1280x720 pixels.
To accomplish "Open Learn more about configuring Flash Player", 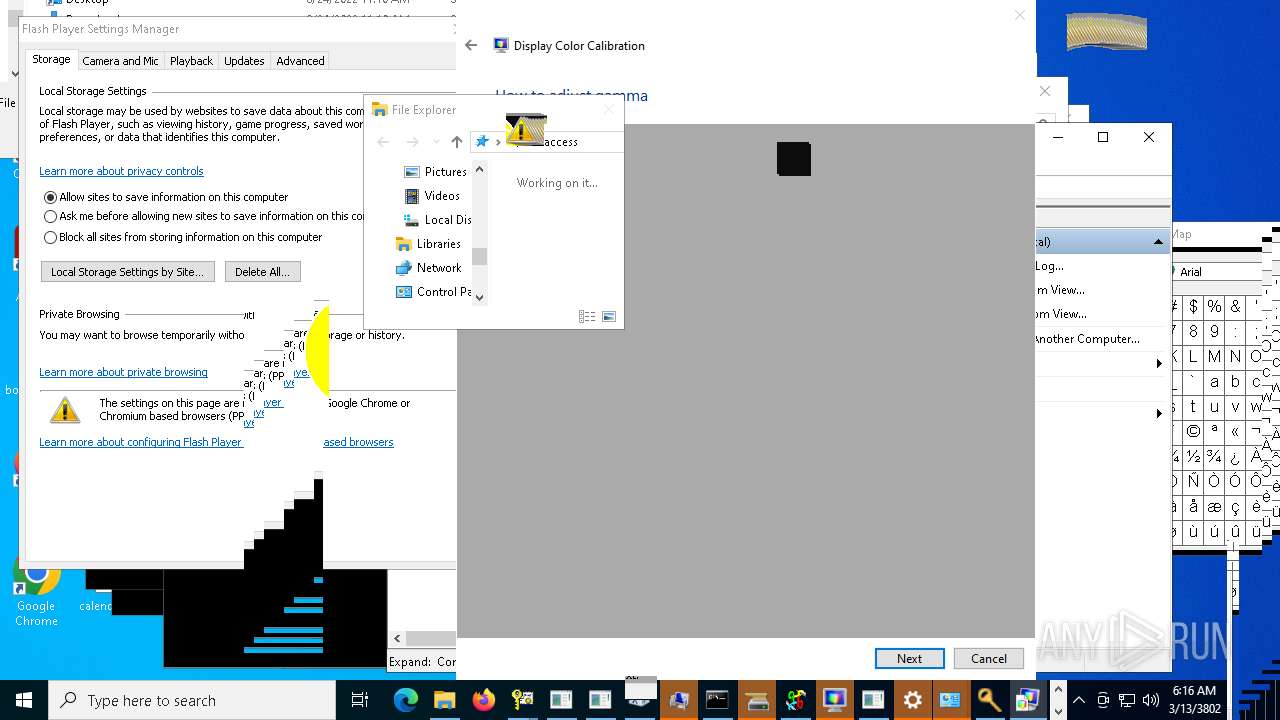I will coord(141,442).
